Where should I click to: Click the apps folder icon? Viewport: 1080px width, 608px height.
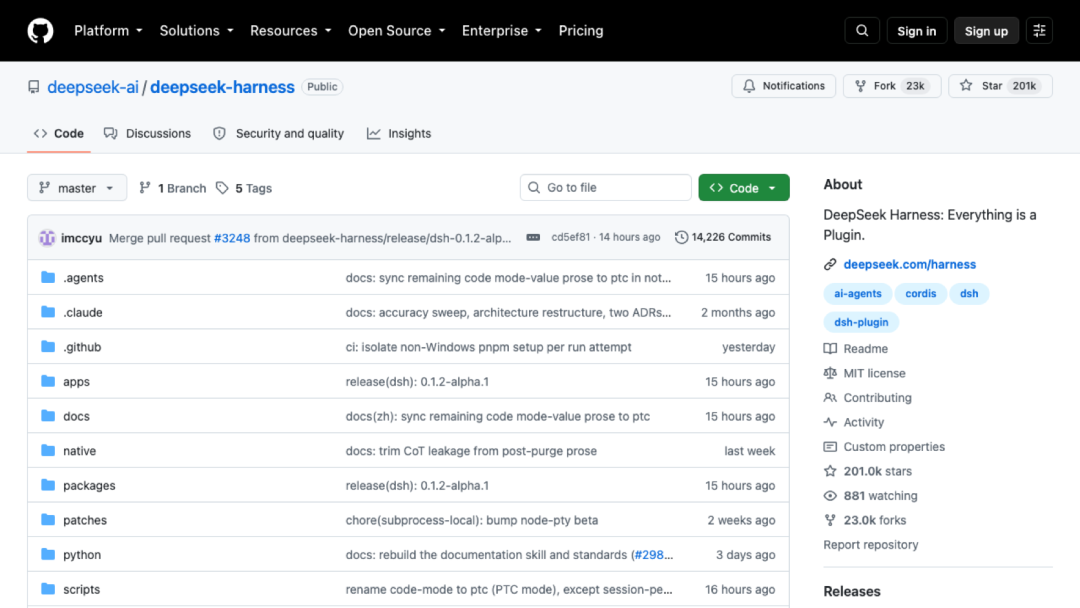tap(48, 381)
